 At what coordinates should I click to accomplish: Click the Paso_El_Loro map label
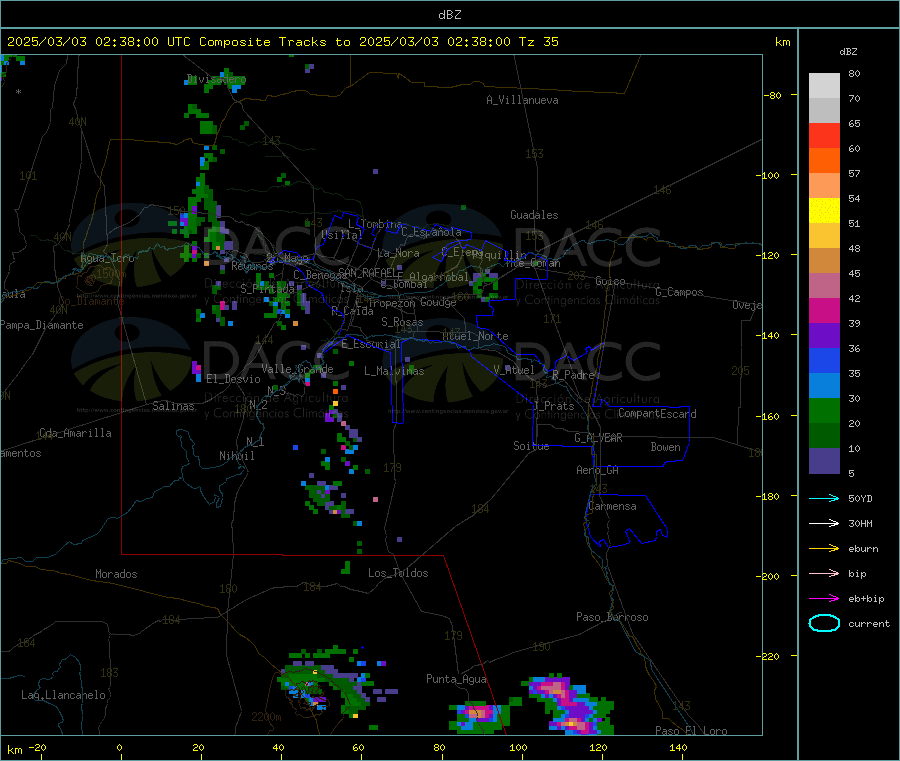691,731
